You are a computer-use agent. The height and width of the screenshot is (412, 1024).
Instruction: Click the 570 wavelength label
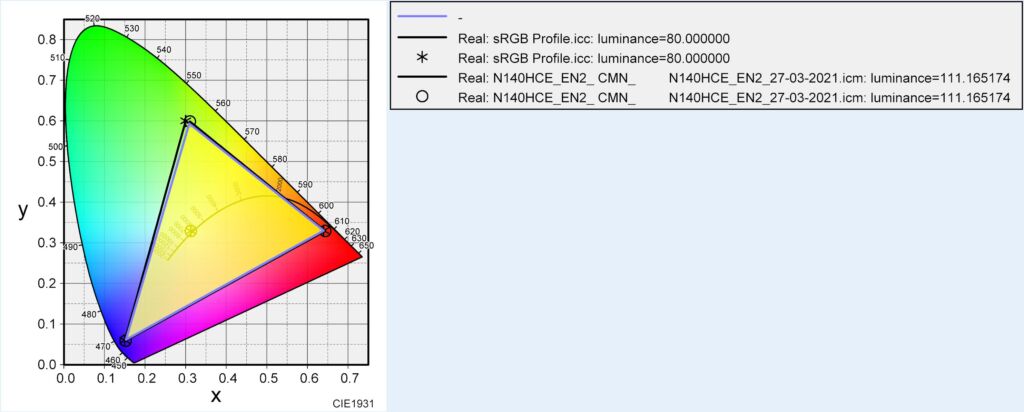click(x=252, y=132)
